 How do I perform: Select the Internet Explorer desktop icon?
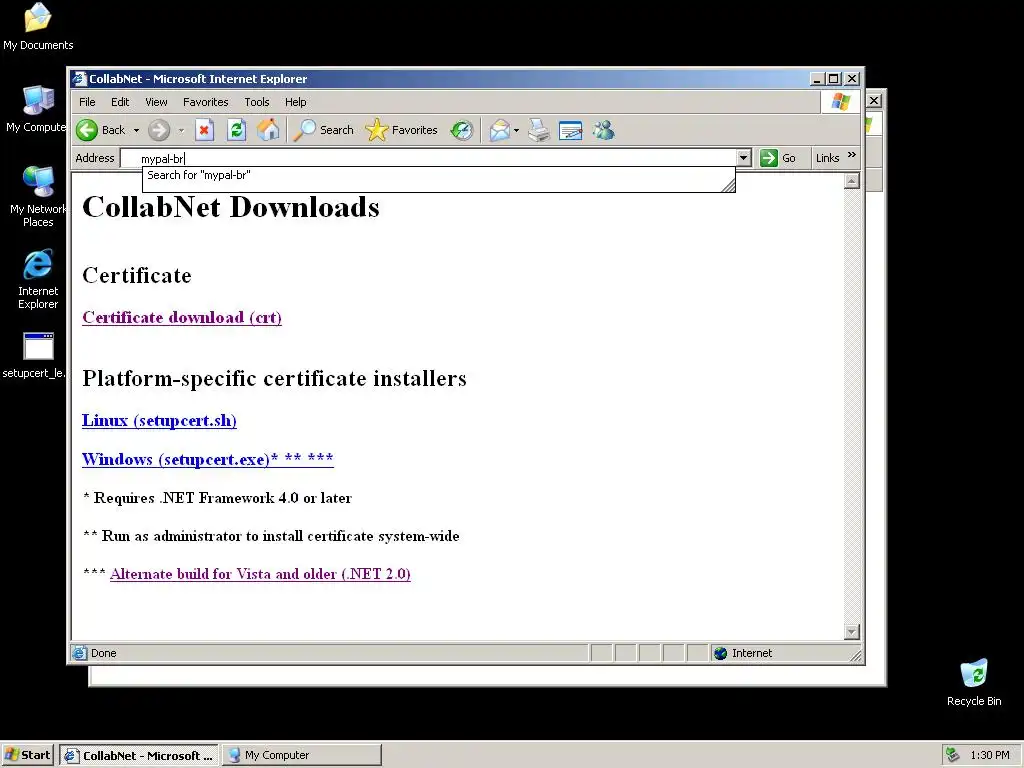click(38, 279)
